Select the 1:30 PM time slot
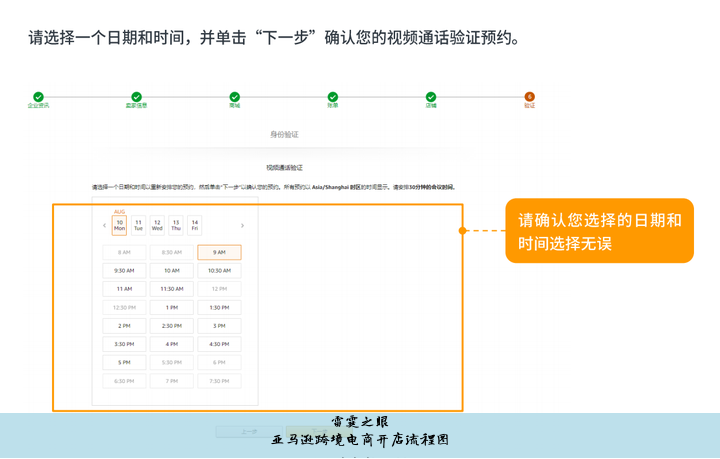Screen dimensions: 720x459 [x=219, y=308]
